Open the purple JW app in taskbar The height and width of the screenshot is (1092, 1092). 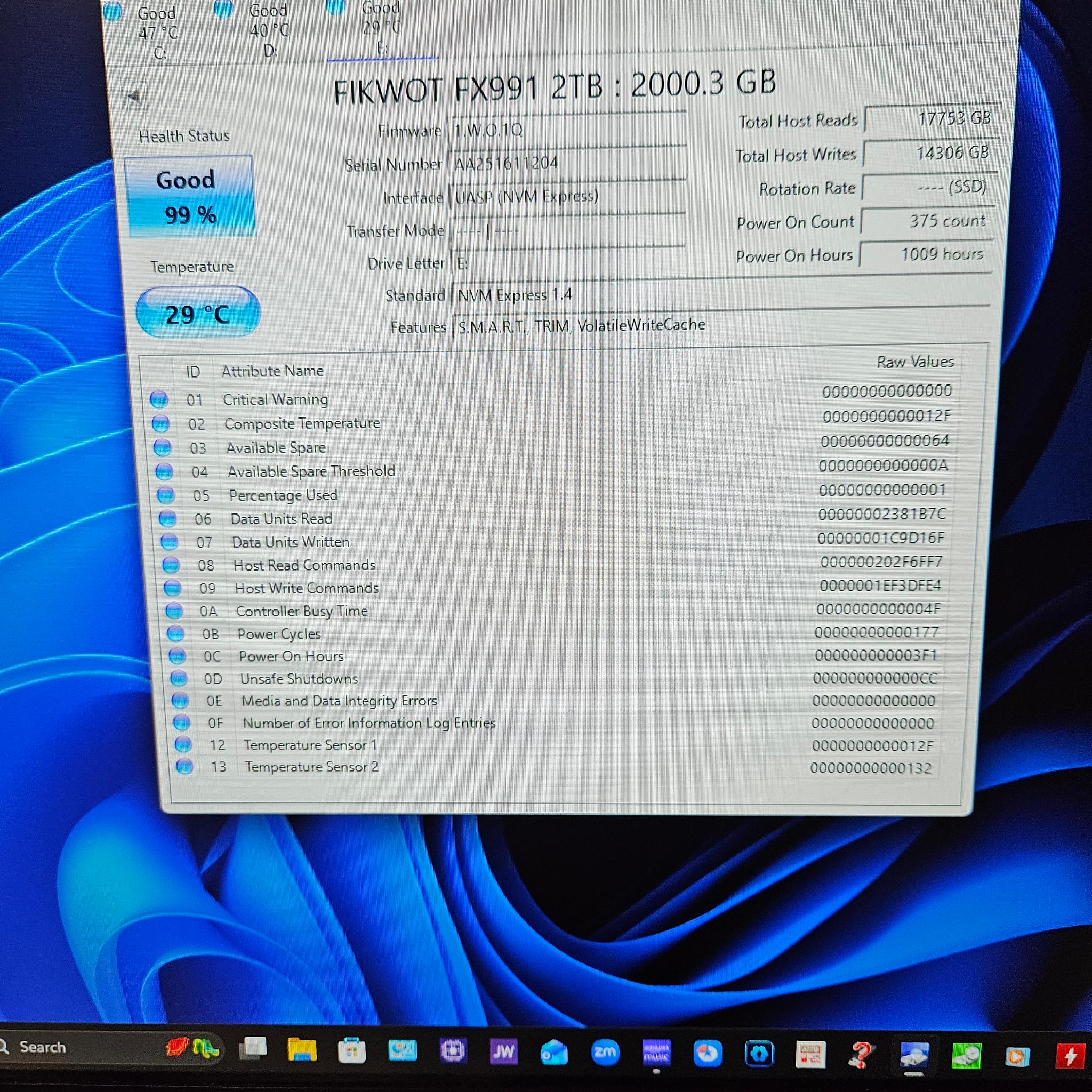[503, 1052]
